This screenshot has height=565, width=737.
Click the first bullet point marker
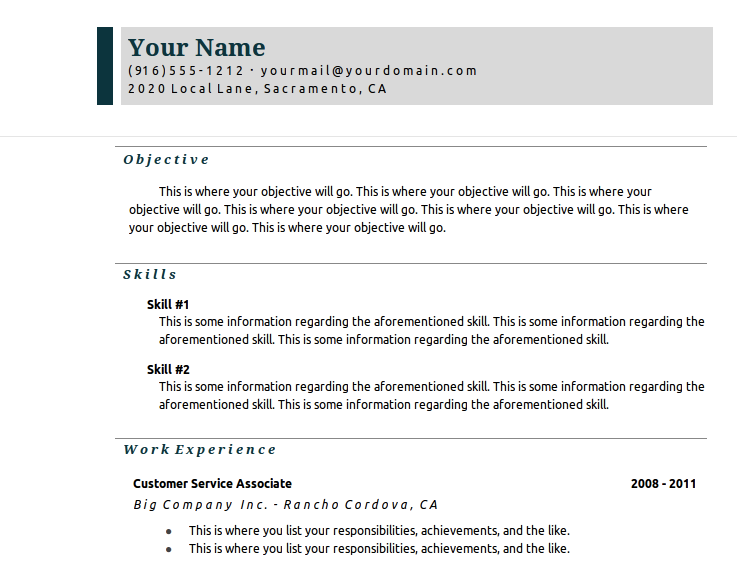tap(169, 532)
